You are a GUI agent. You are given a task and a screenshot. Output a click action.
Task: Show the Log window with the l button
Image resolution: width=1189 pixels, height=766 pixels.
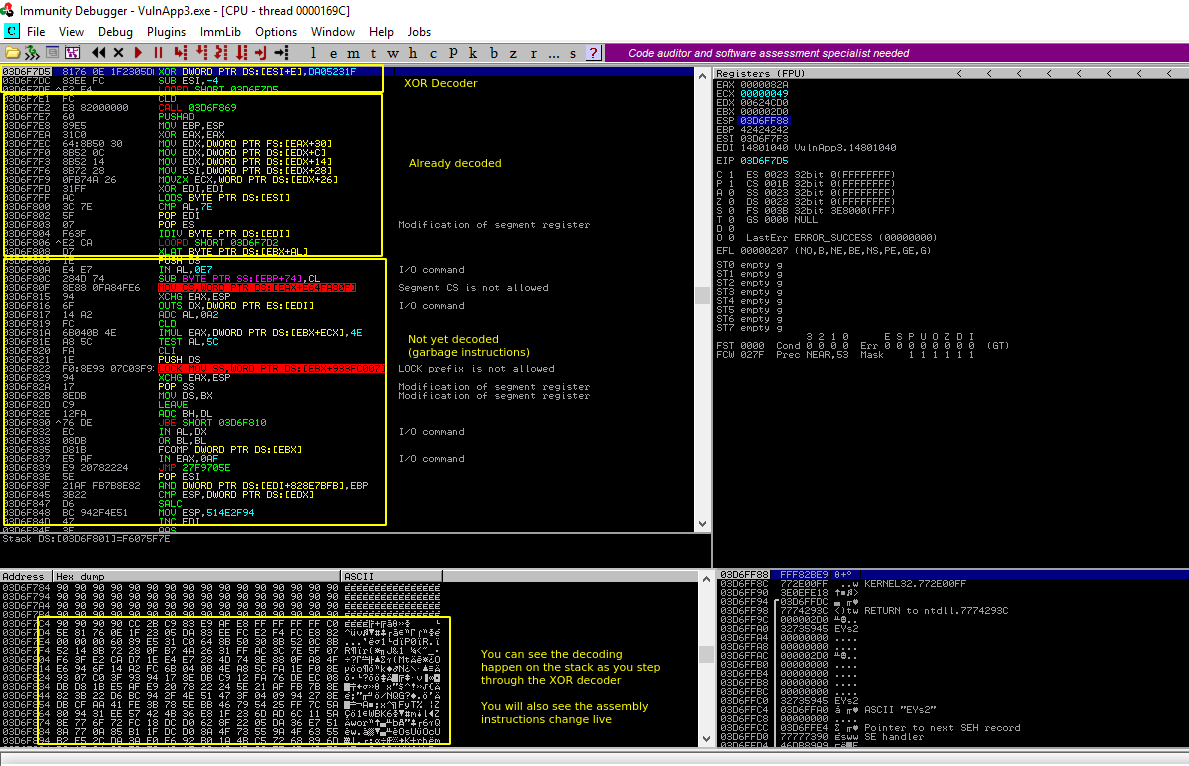click(x=313, y=53)
